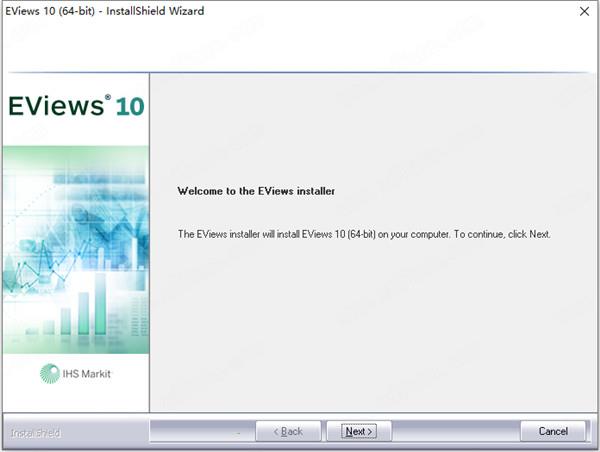Click the text 'To continue, click Next.'
600x452 pixels.
502,234
